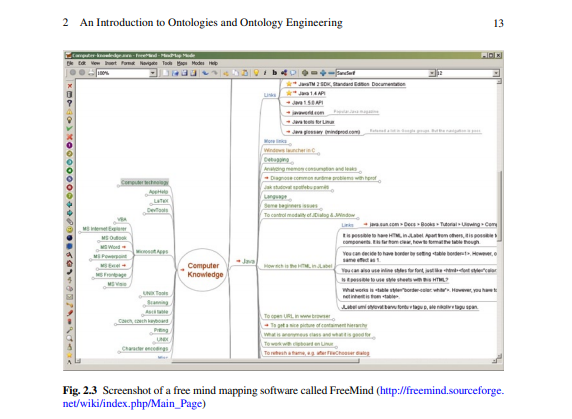
Task: Follow the Java 1.4 API link node
Action: click(306, 93)
